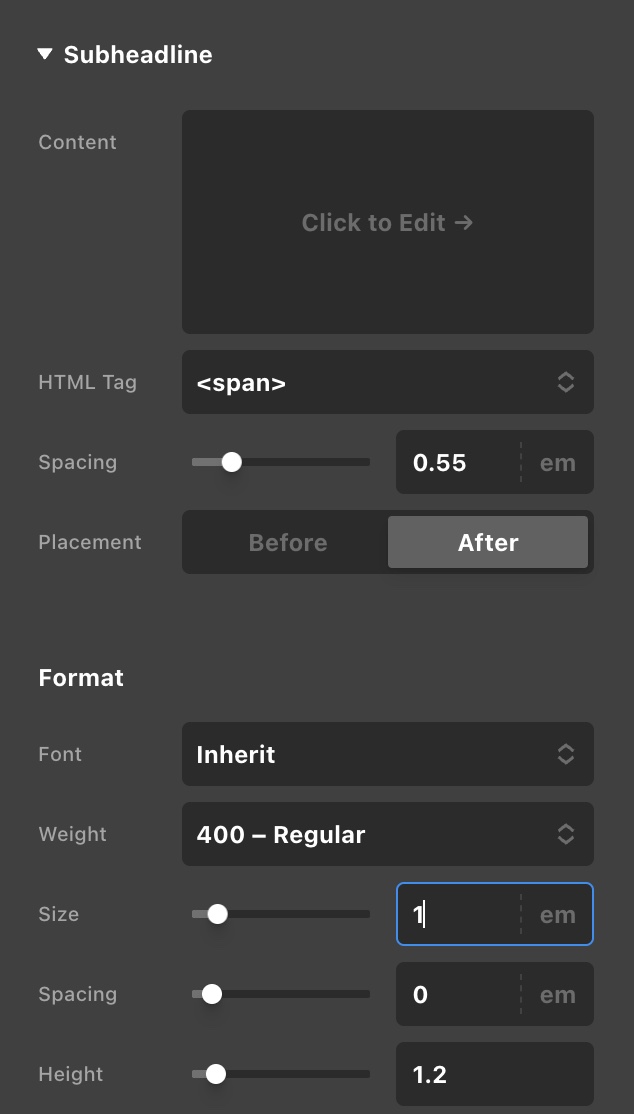Screen dimensions: 634x1114
Task: Click the Subheadline section title
Action: pos(138,55)
